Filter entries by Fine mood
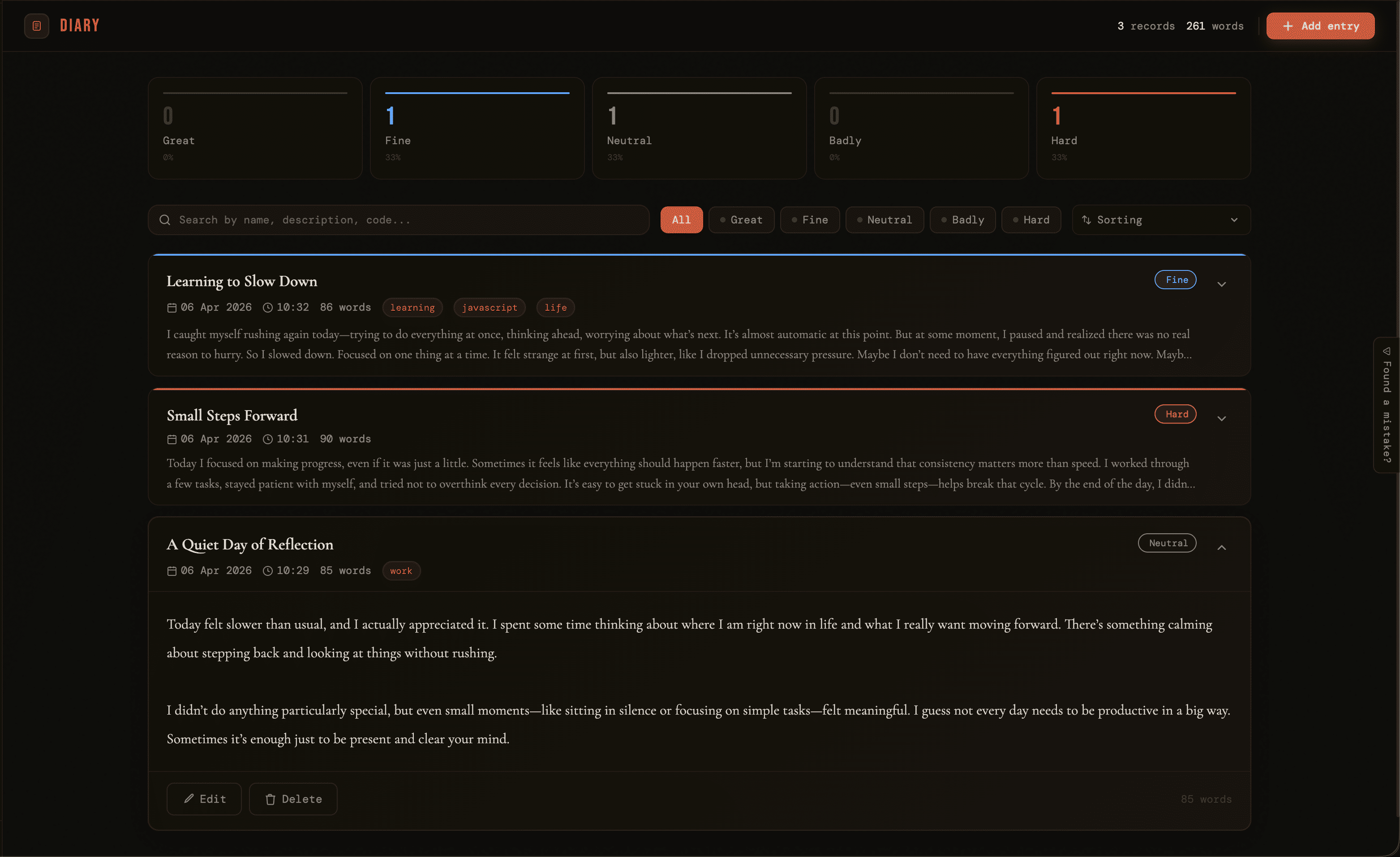Screen dimensions: 1400x857 (x=810, y=220)
